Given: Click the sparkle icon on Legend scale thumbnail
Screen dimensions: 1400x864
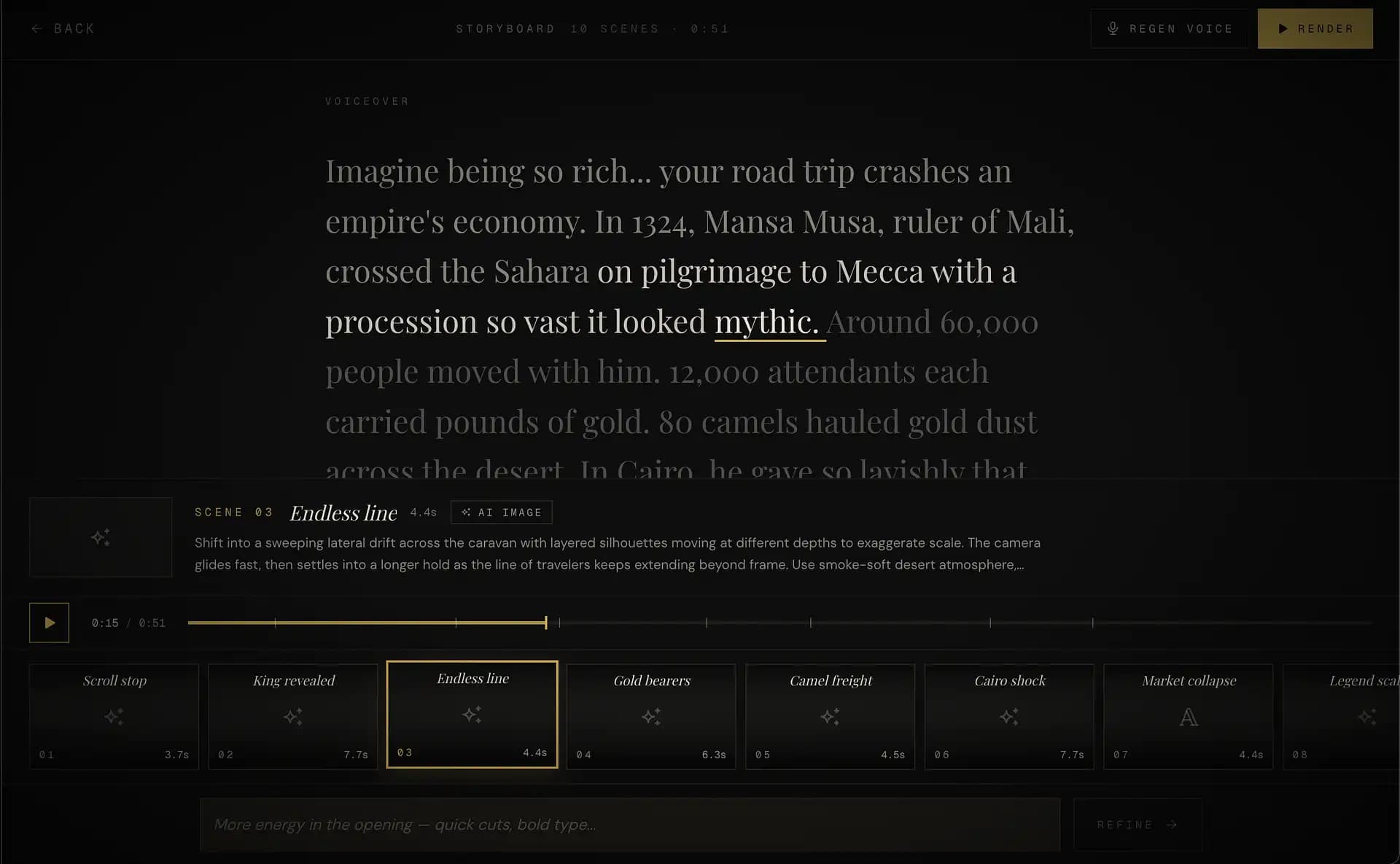Looking at the screenshot, I should pos(1369,717).
